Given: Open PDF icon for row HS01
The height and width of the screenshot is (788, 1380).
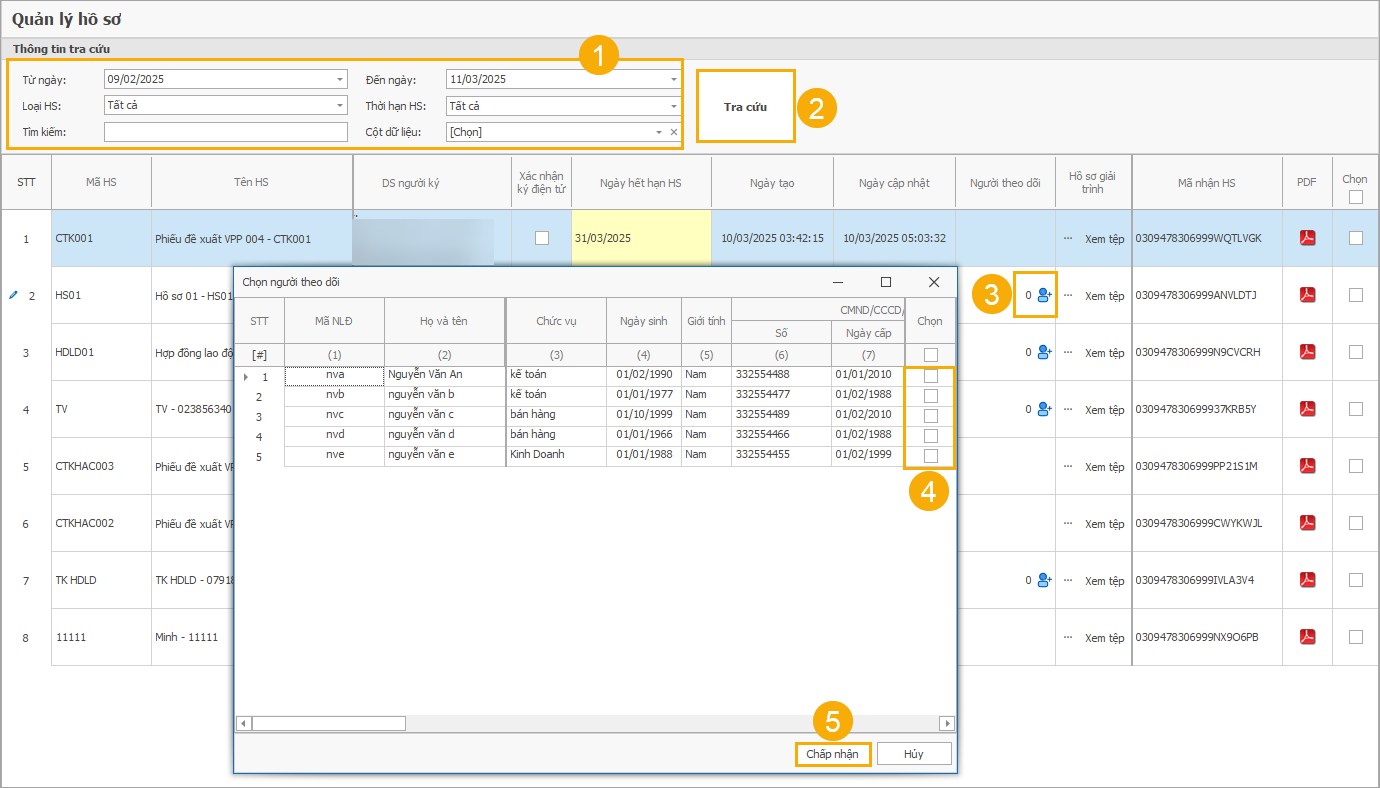Looking at the screenshot, I should pos(1306,295).
